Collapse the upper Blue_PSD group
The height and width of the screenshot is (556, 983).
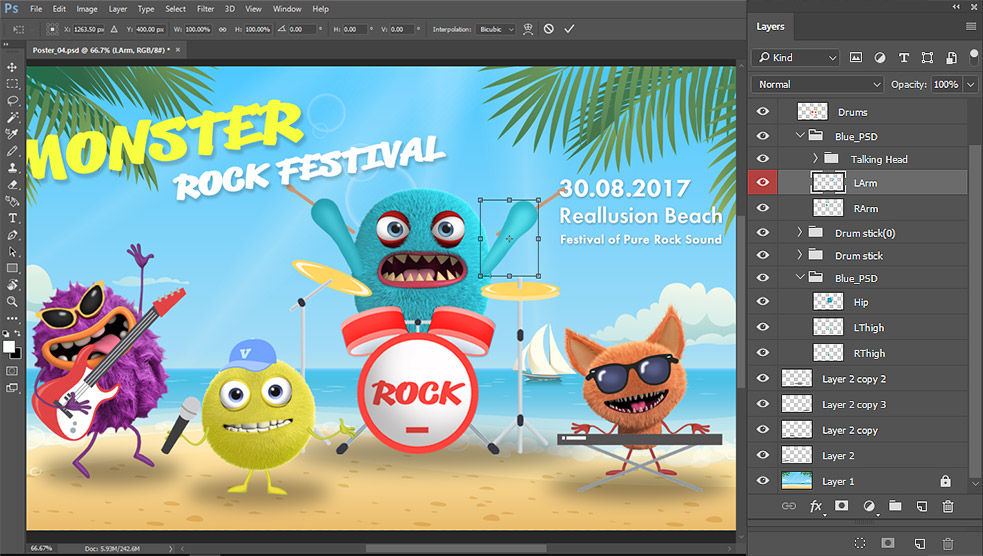pyautogui.click(x=800, y=135)
